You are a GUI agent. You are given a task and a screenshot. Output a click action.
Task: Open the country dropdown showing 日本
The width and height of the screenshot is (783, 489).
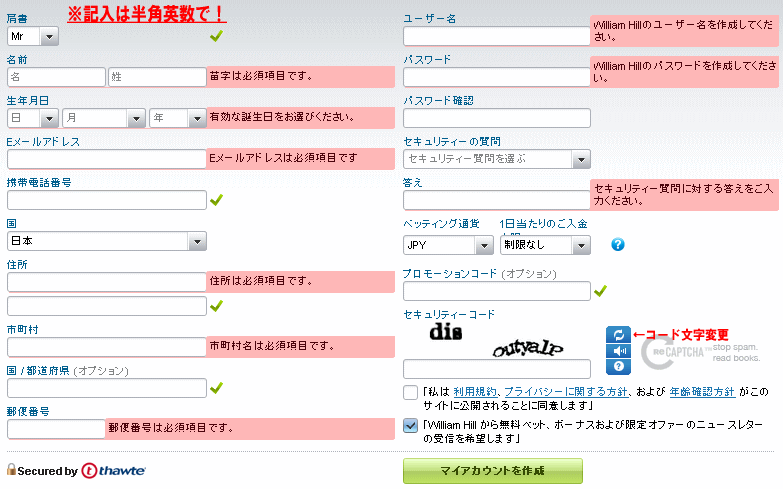pos(107,241)
